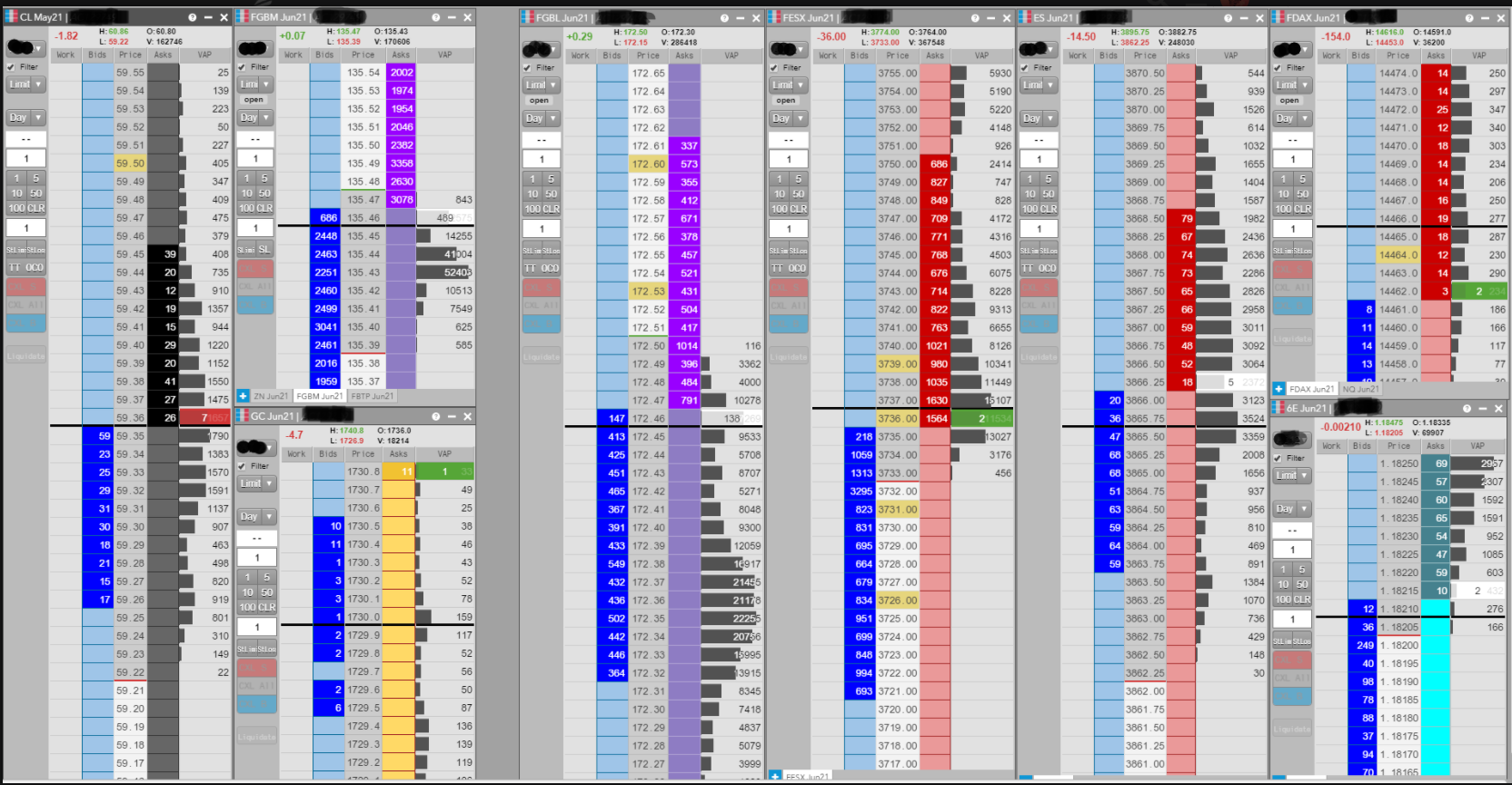
Task: Add a new tab beside ZN Jun21
Action: point(243,396)
